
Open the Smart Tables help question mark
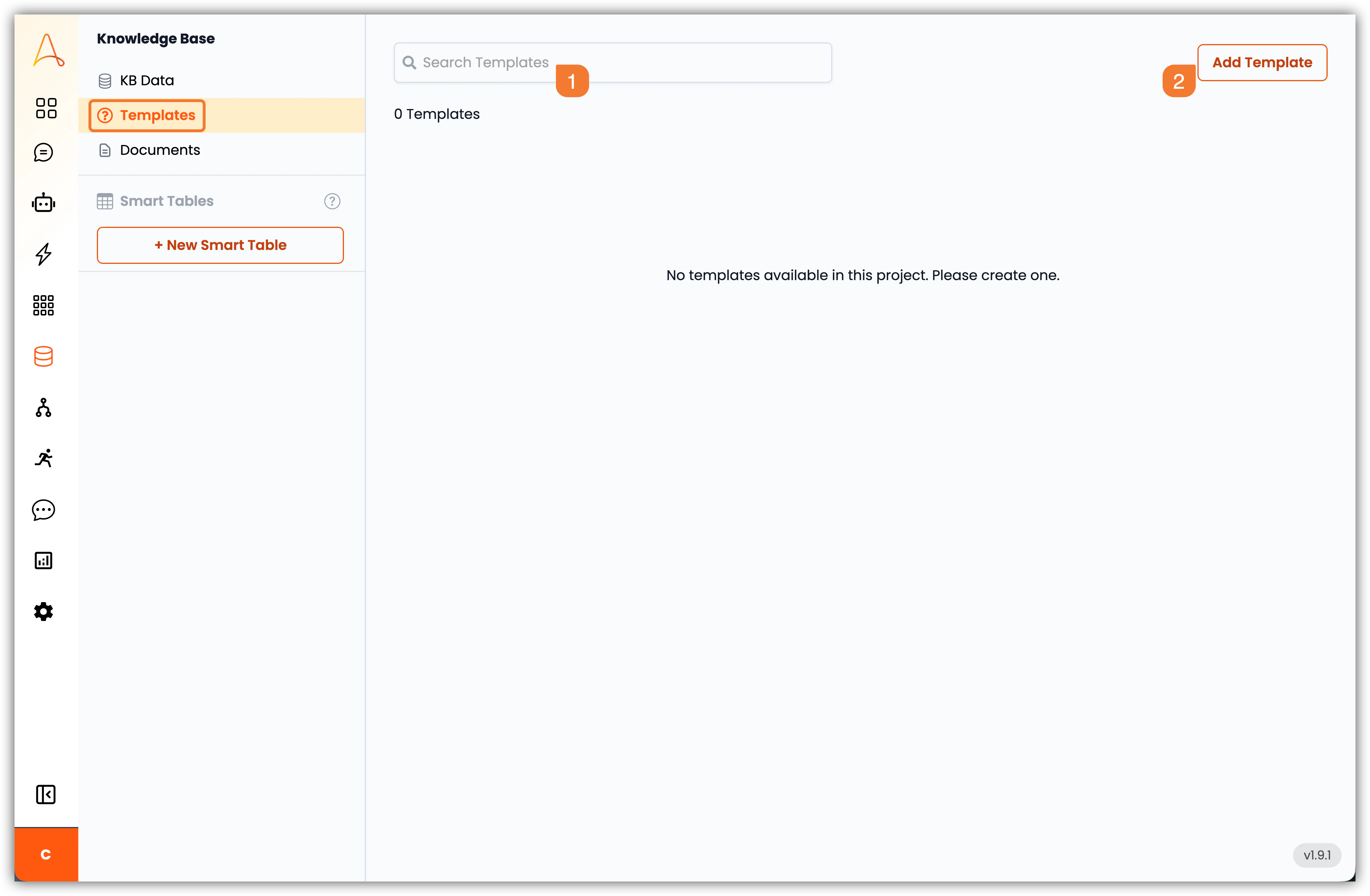tap(332, 201)
